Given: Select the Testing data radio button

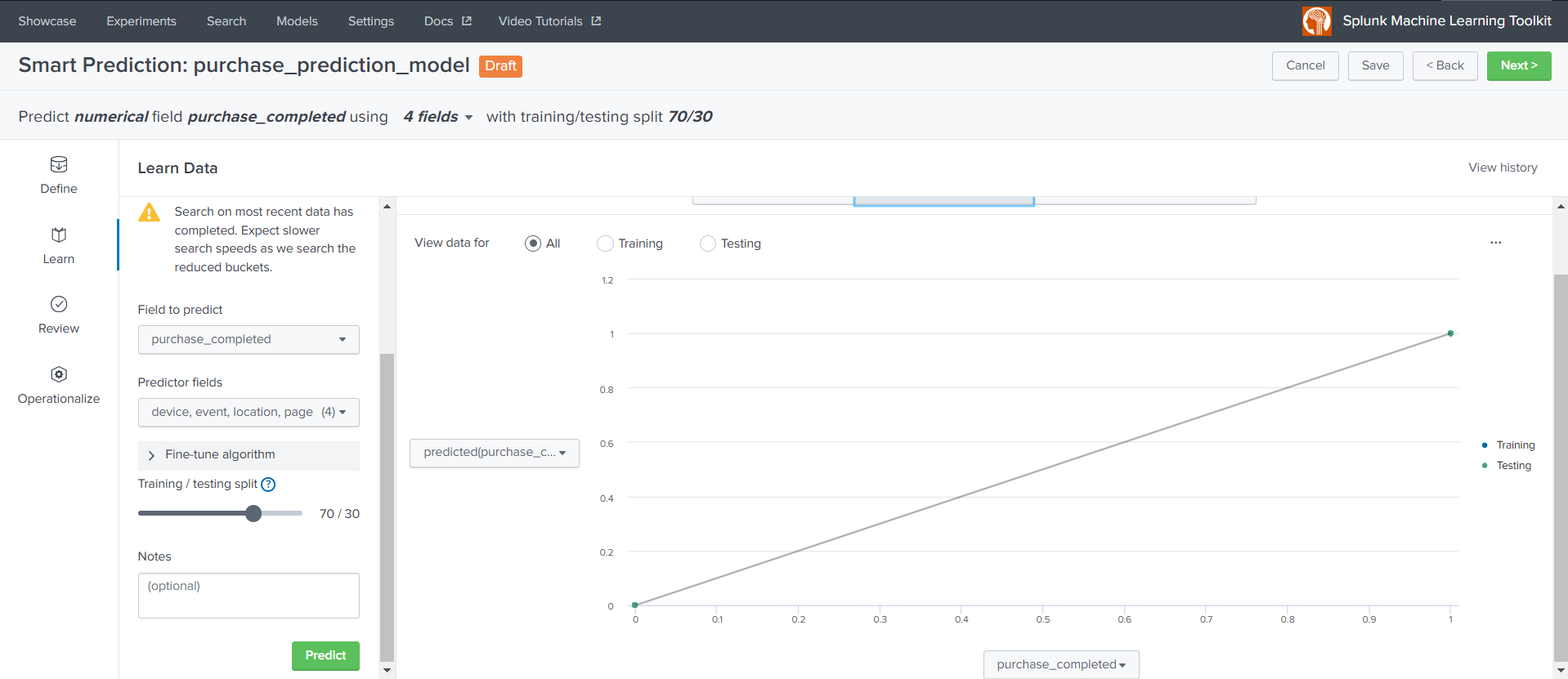Looking at the screenshot, I should 708,243.
